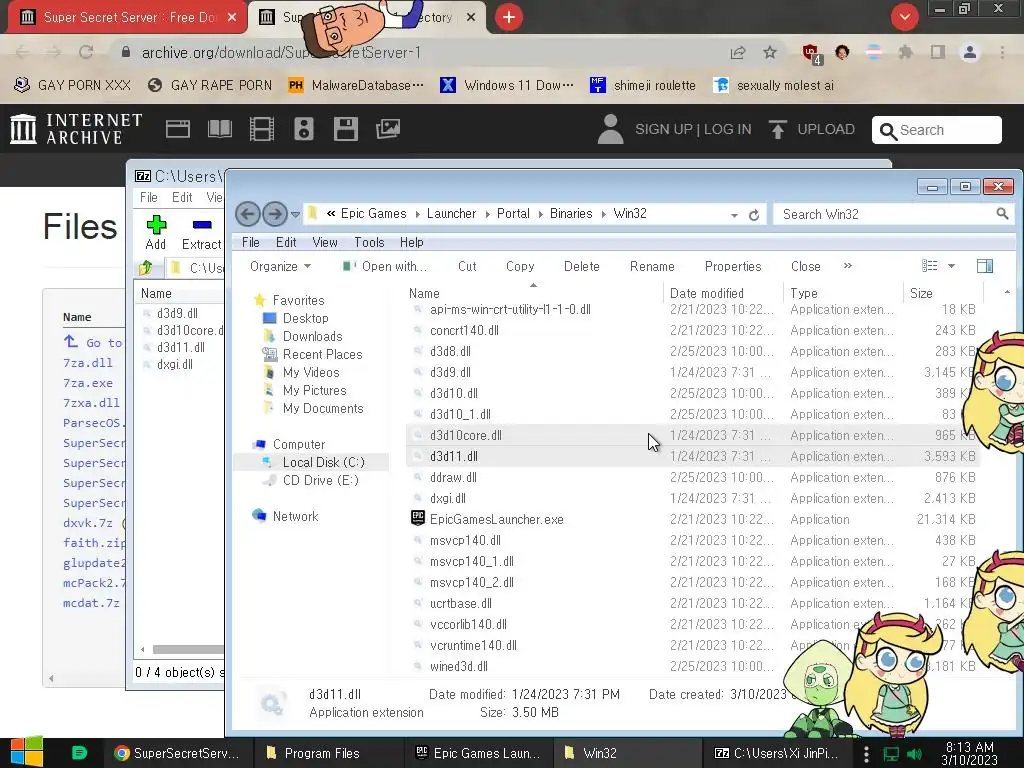Click Delete in the Explorer toolbar
Viewport: 1024px width, 768px height.
click(581, 266)
